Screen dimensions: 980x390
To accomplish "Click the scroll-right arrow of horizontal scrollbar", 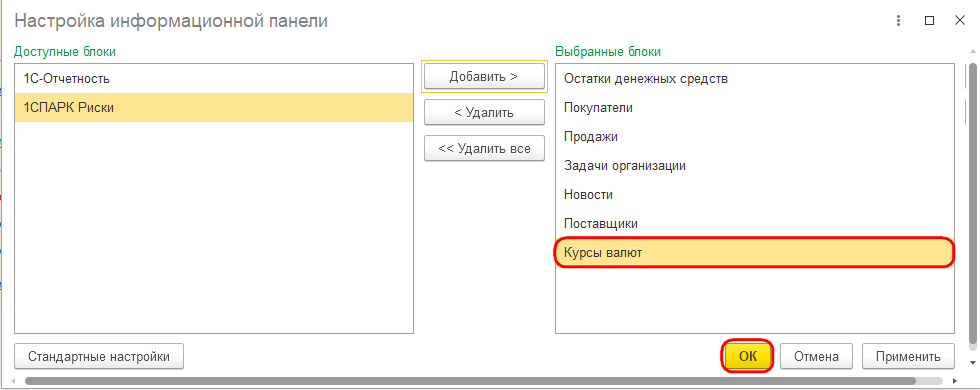I will [x=954, y=380].
